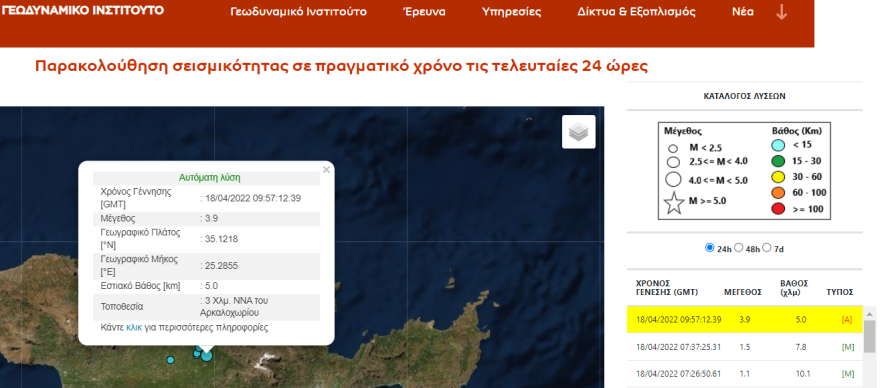Image resolution: width=880 pixels, height=388 pixels.
Task: Click ΓΕΩΔΥΝΑΜΙΚΟ ΙΝΣΤΙΤΟΥΤΟ site logo text
Action: (83, 10)
